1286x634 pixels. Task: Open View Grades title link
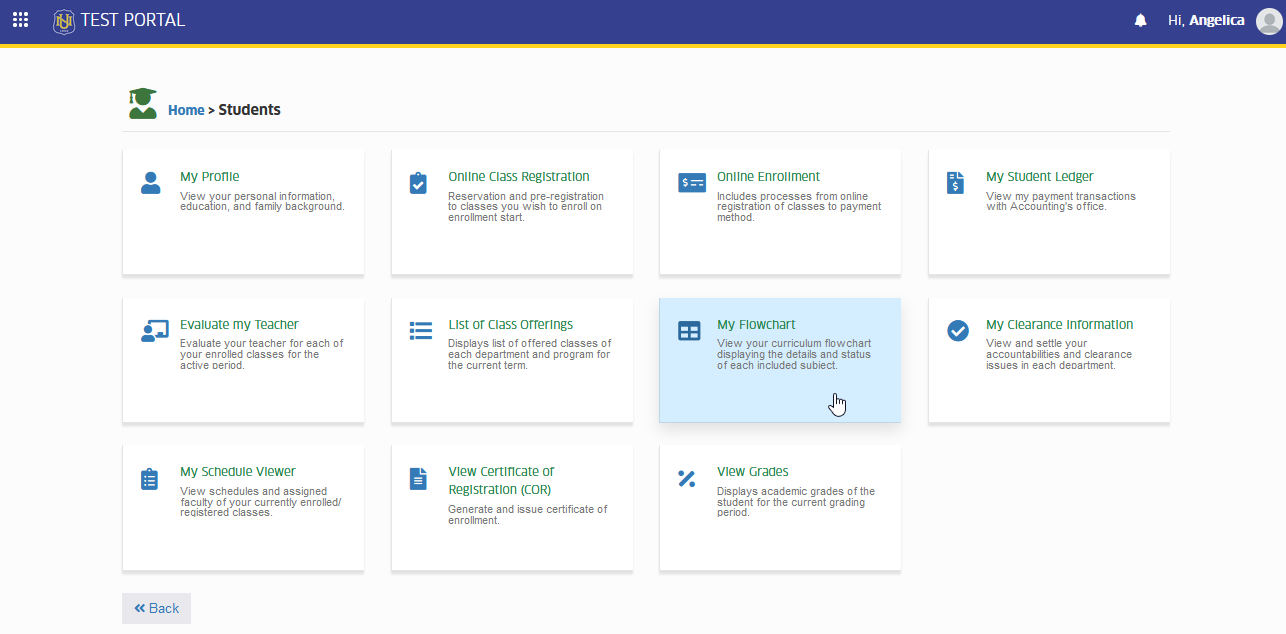click(x=753, y=472)
